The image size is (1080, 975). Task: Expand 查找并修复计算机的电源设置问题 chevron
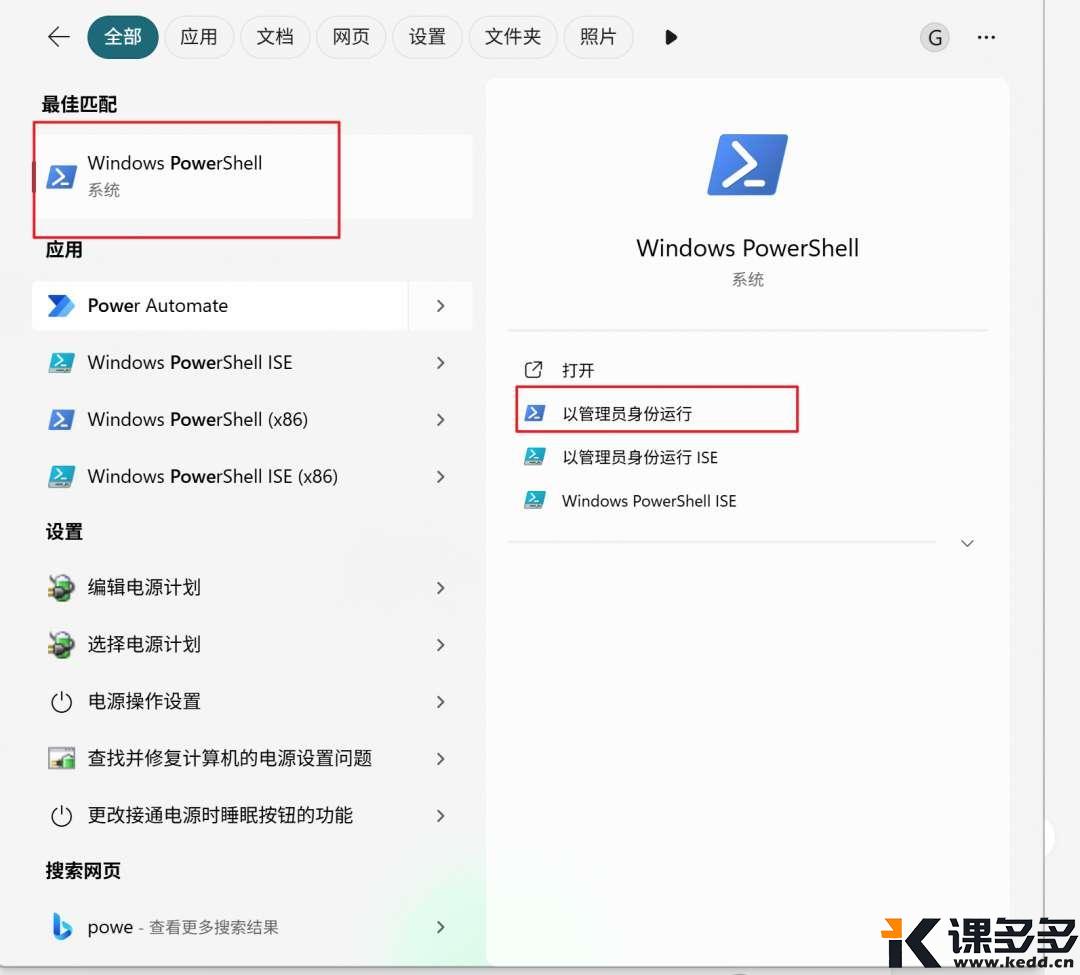(441, 759)
